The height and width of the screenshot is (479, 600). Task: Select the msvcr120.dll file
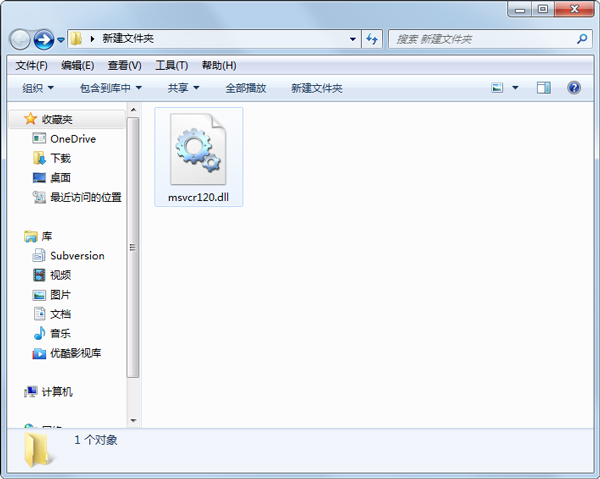199,156
